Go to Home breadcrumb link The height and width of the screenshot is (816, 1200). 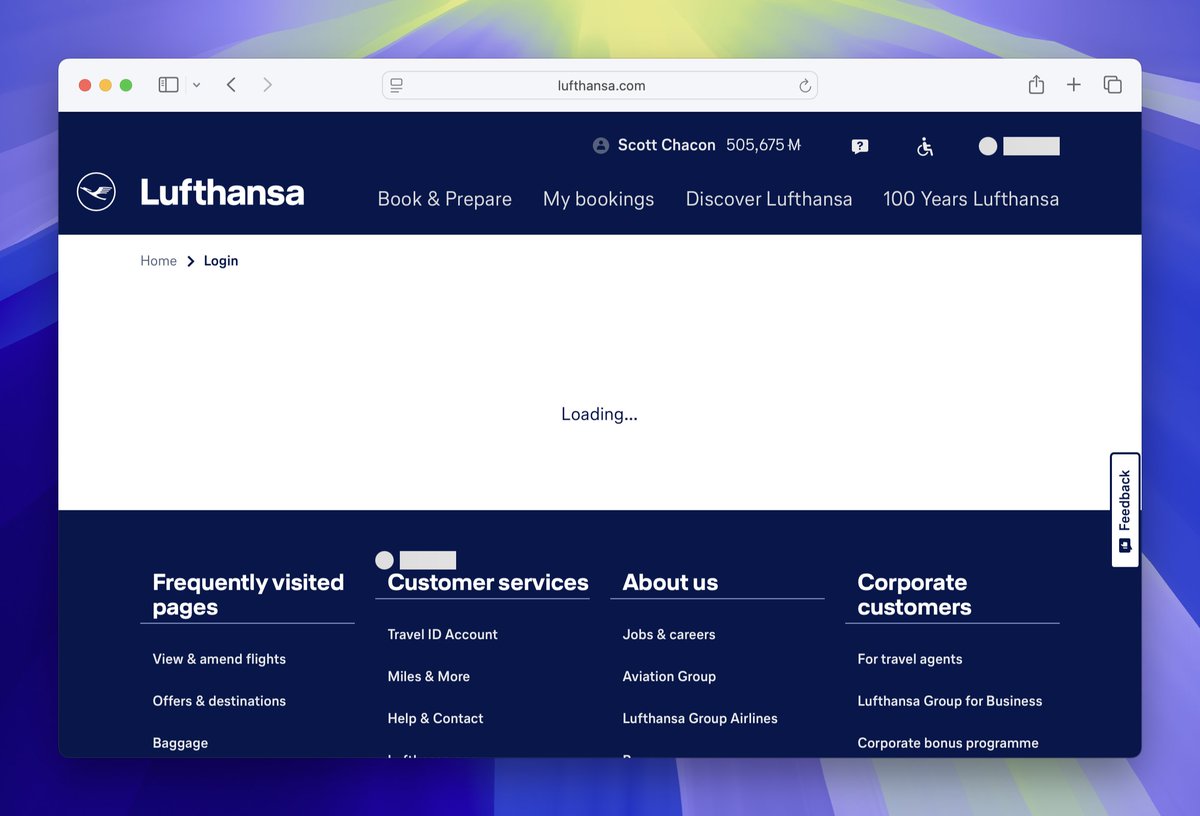coord(158,261)
